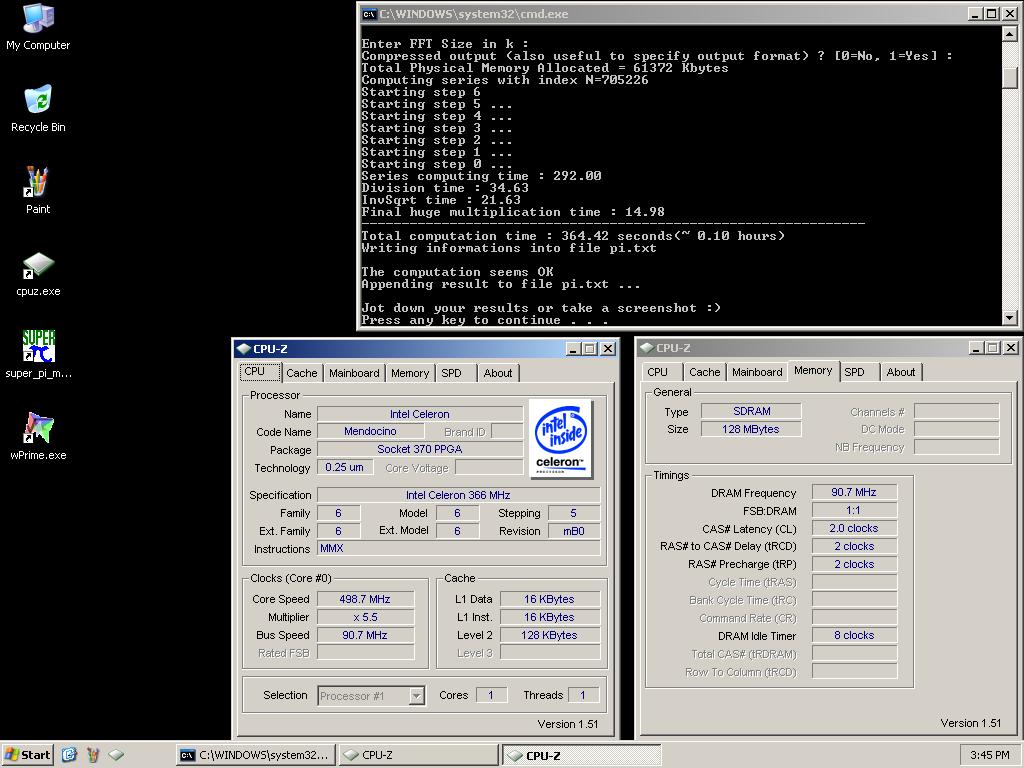Click the Series computing time line in cmd
Screen dimensions: 1024x768
pos(481,176)
